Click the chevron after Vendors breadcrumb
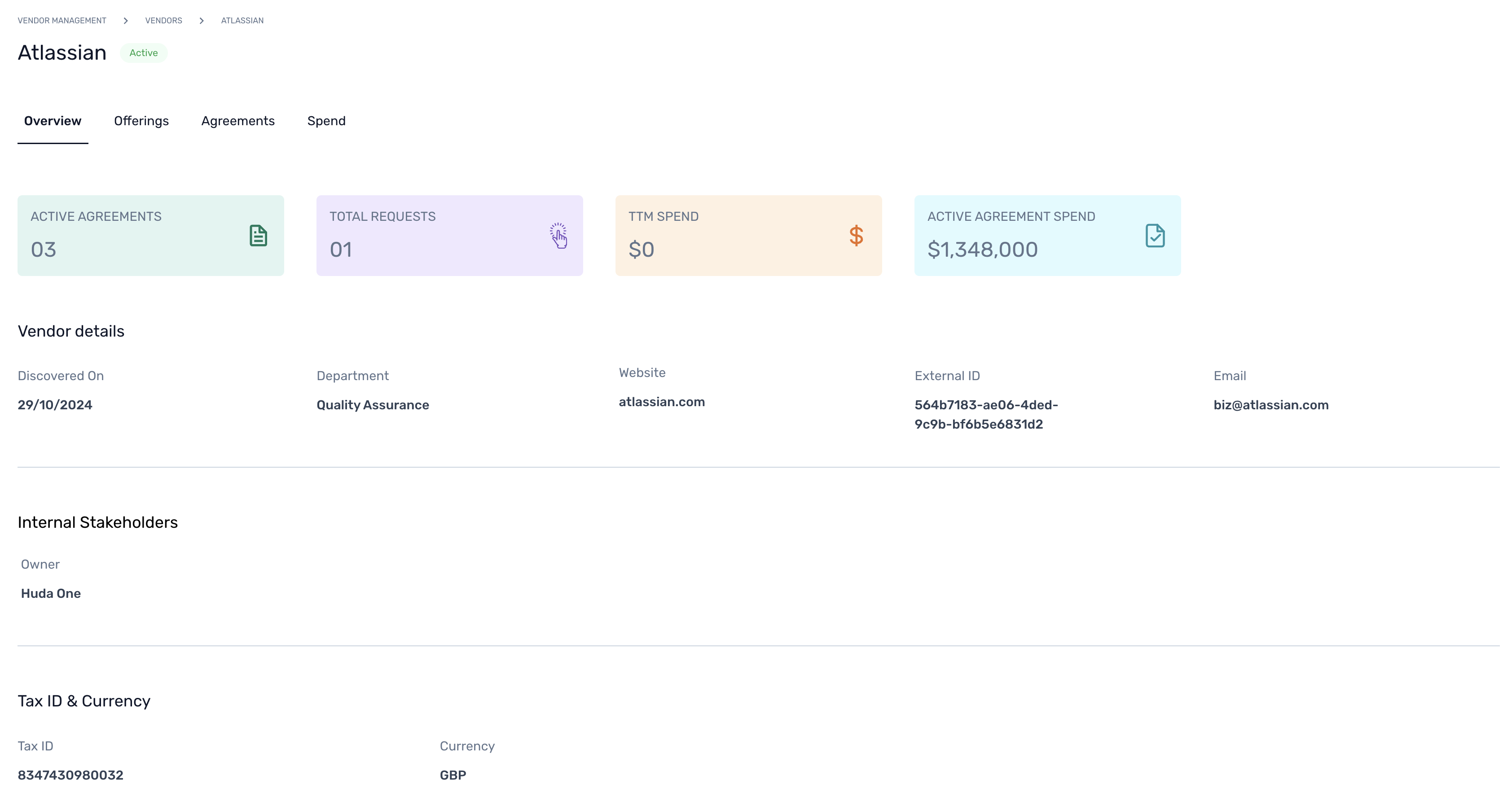 click(x=201, y=21)
